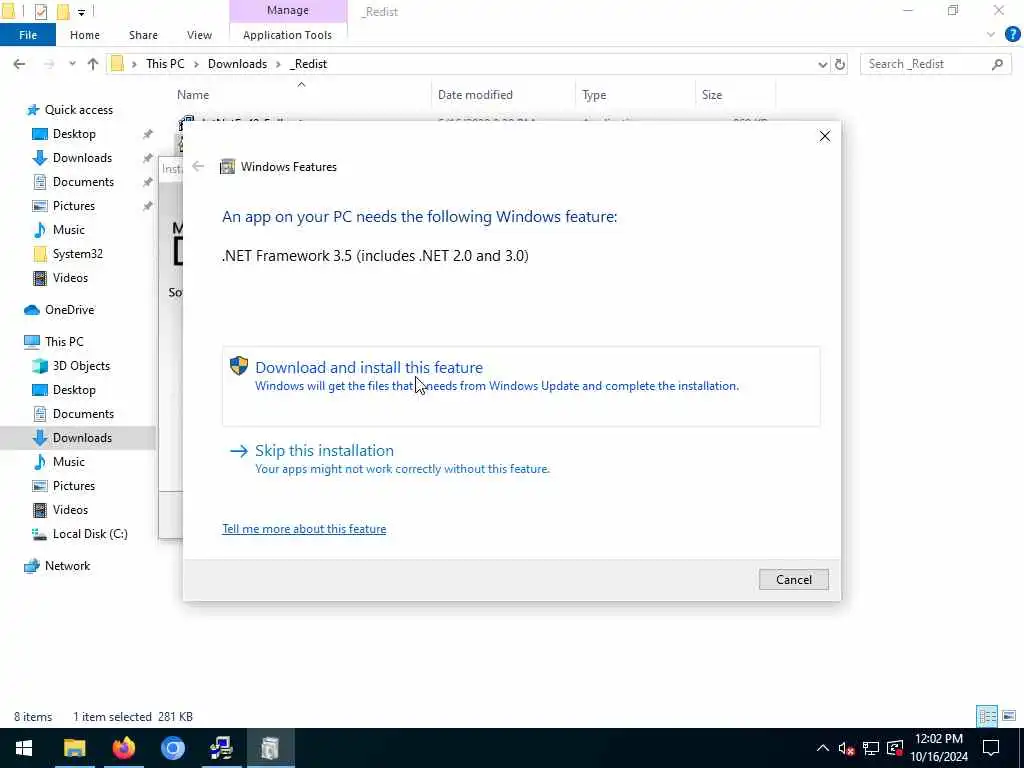Close the Windows Features dialog with X

click(825, 136)
